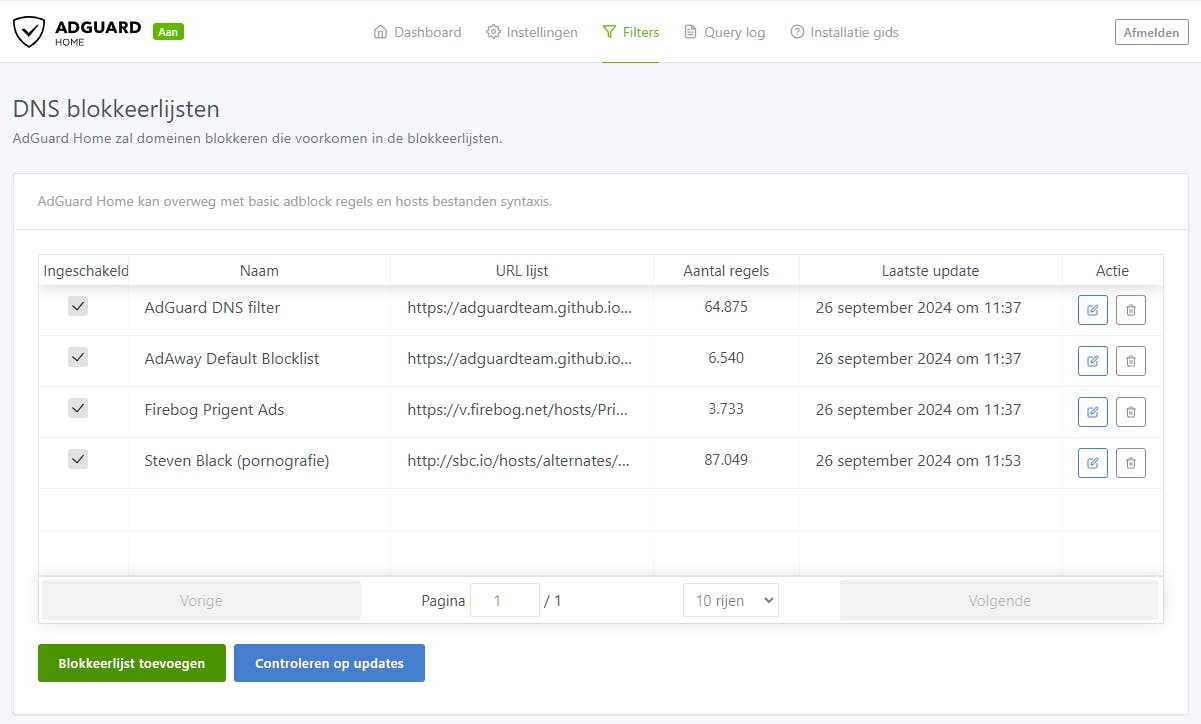Edit the AdAway Default Blocklist entry
The width and height of the screenshot is (1201, 724).
point(1093,361)
